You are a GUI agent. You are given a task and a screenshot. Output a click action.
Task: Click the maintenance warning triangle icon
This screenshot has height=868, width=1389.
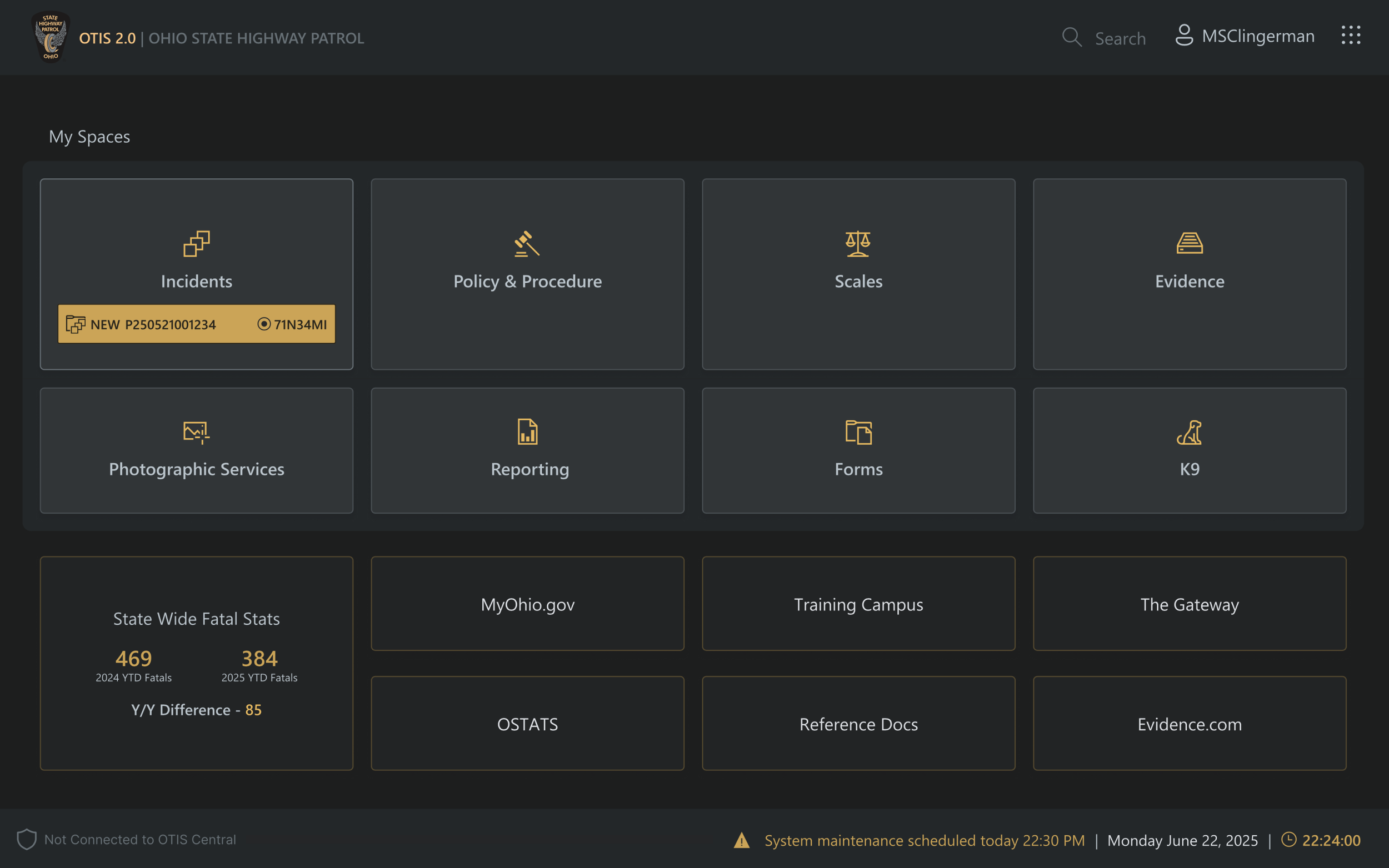pos(741,840)
